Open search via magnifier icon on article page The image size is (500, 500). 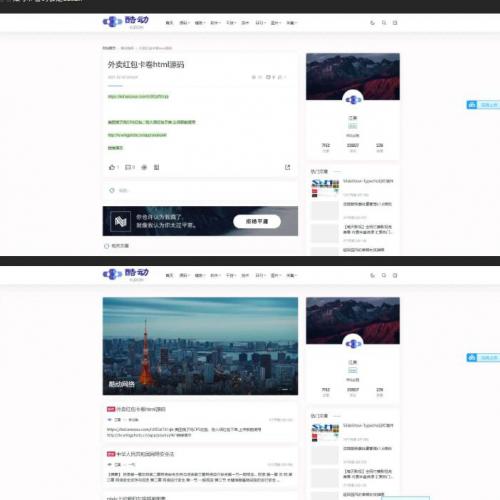click(384, 23)
